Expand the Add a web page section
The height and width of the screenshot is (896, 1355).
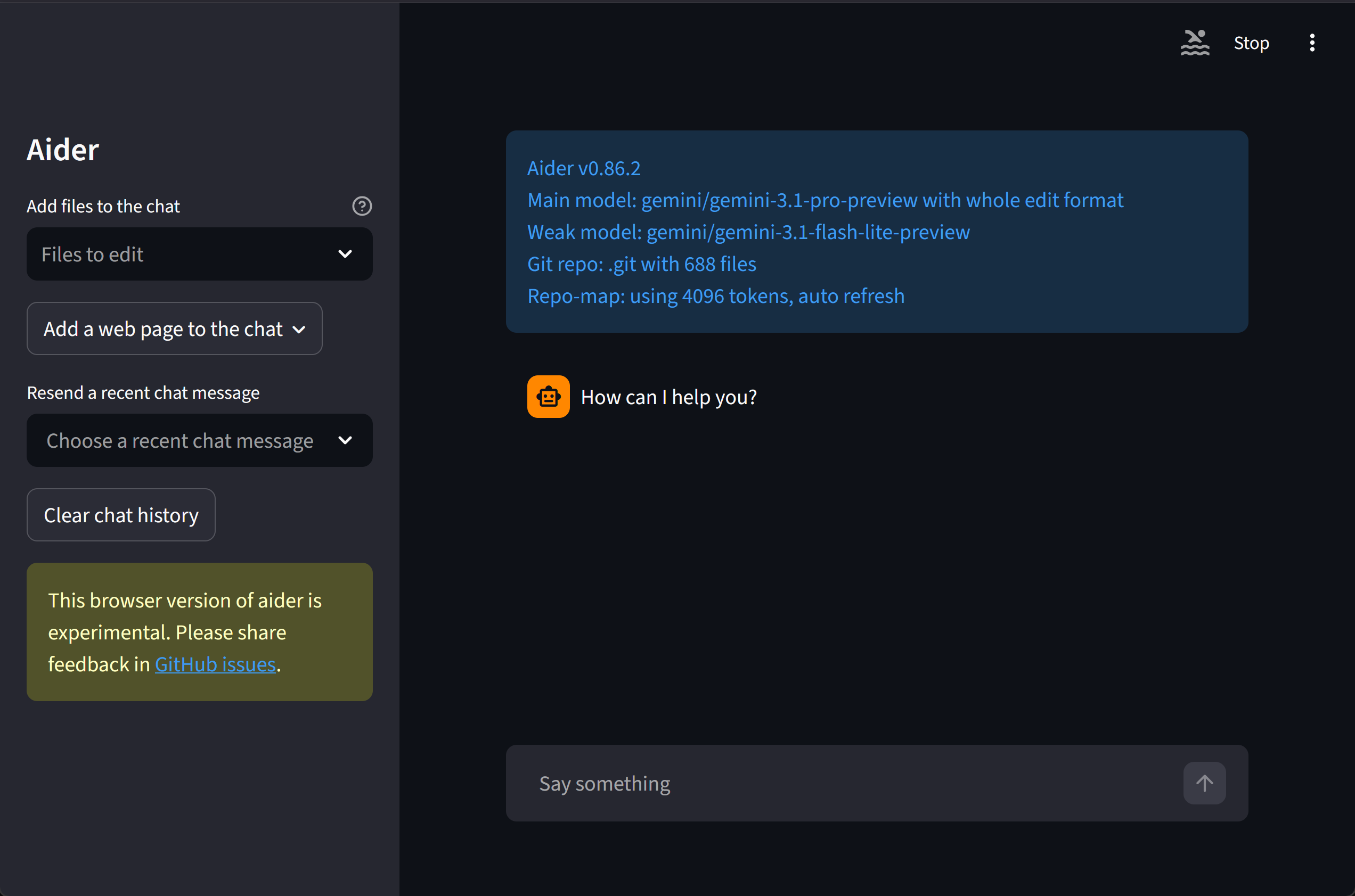point(174,328)
